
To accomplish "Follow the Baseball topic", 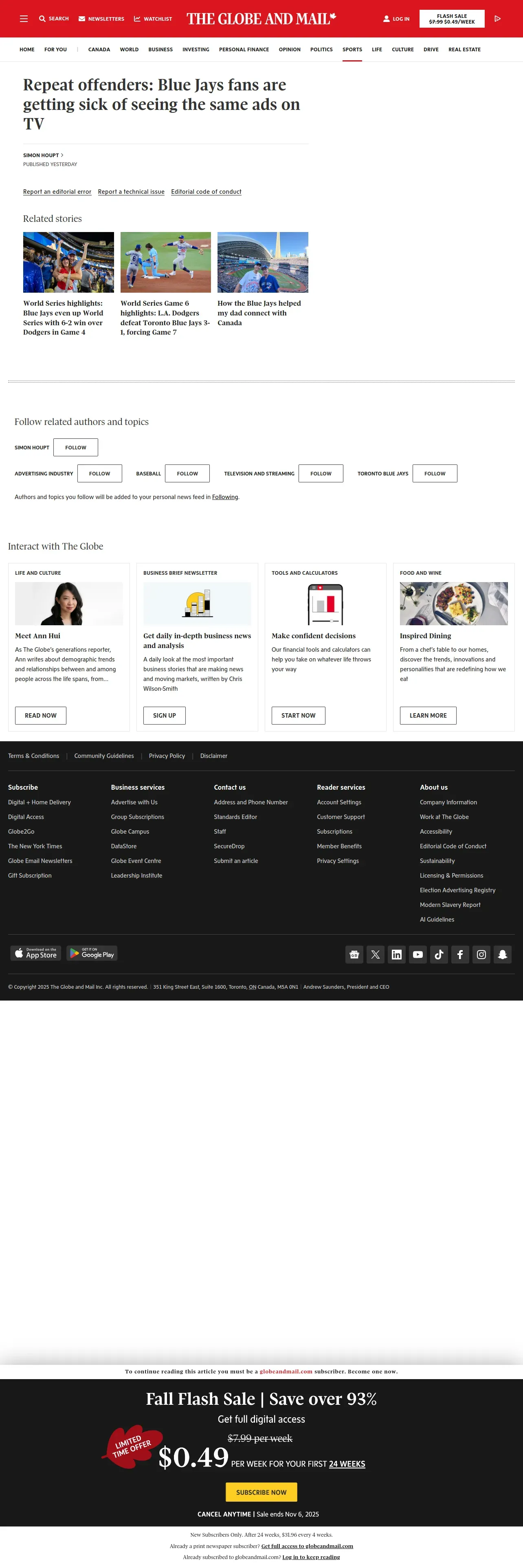I will (x=187, y=473).
